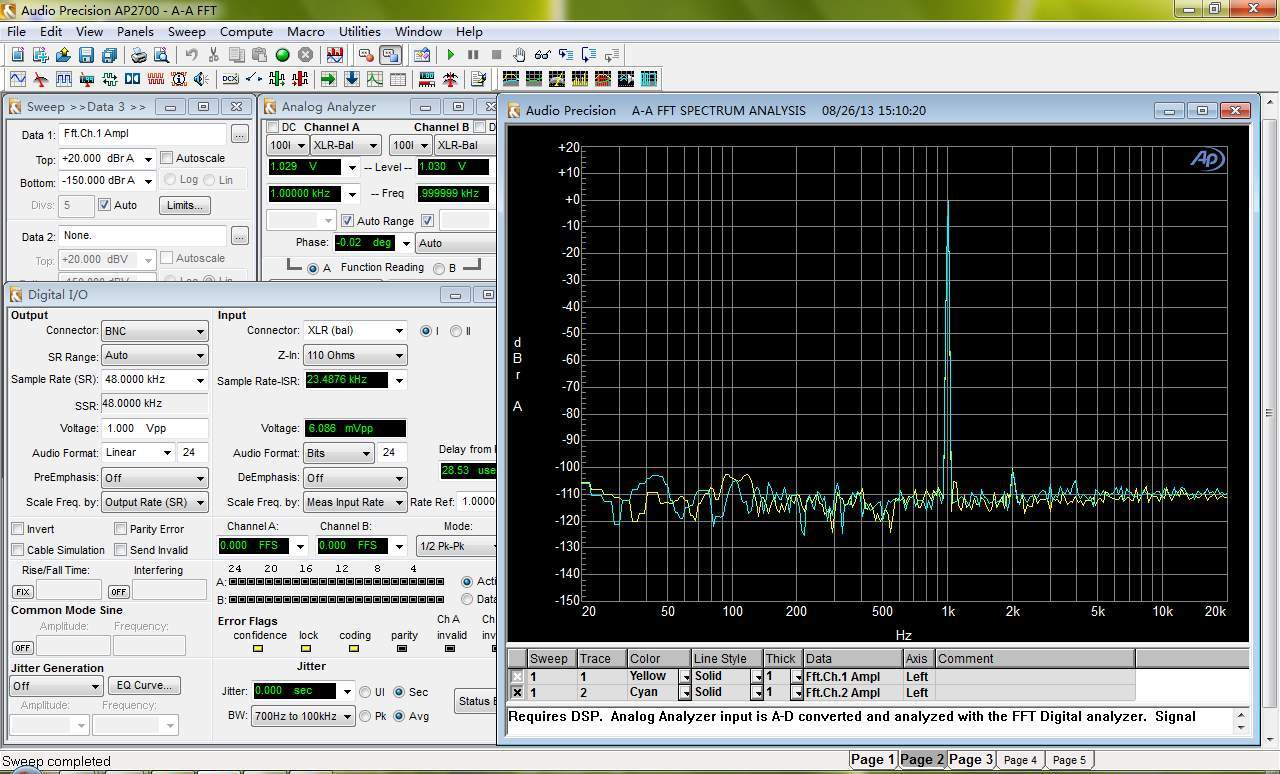
Task: Click the hand icon in toolbar
Action: [x=519, y=55]
